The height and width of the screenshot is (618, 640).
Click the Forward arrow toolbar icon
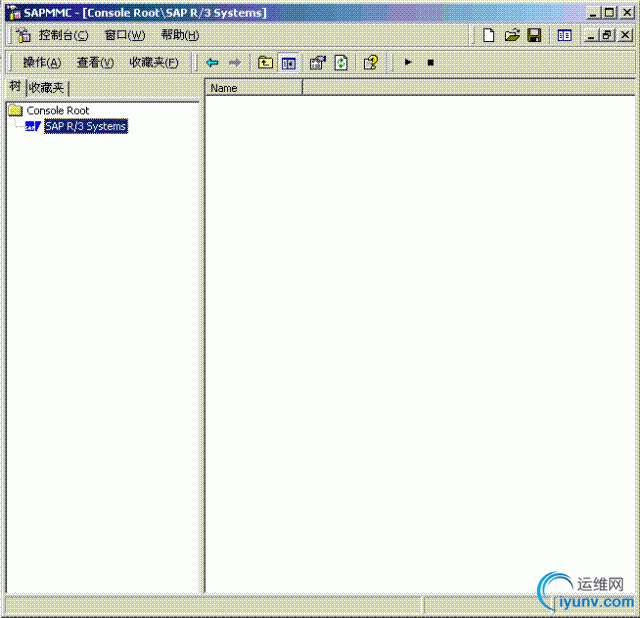(235, 63)
